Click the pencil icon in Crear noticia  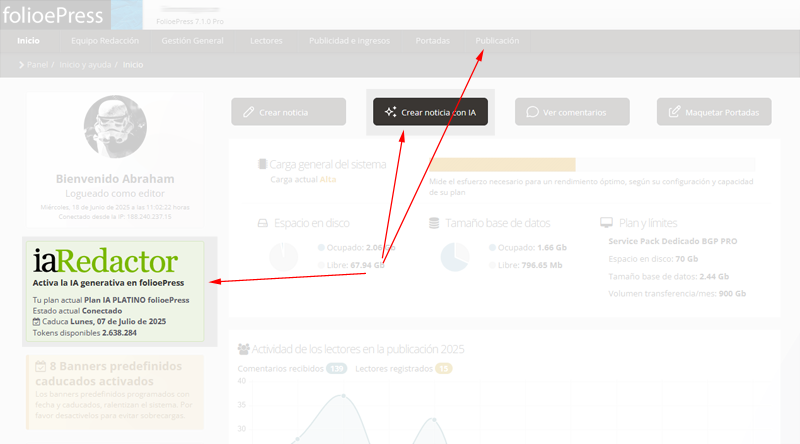pyautogui.click(x=248, y=112)
